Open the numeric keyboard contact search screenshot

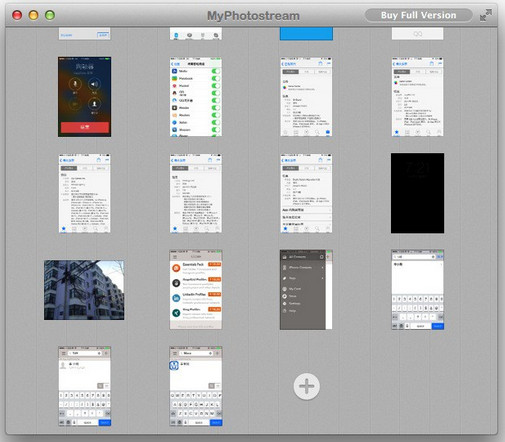pos(84,386)
